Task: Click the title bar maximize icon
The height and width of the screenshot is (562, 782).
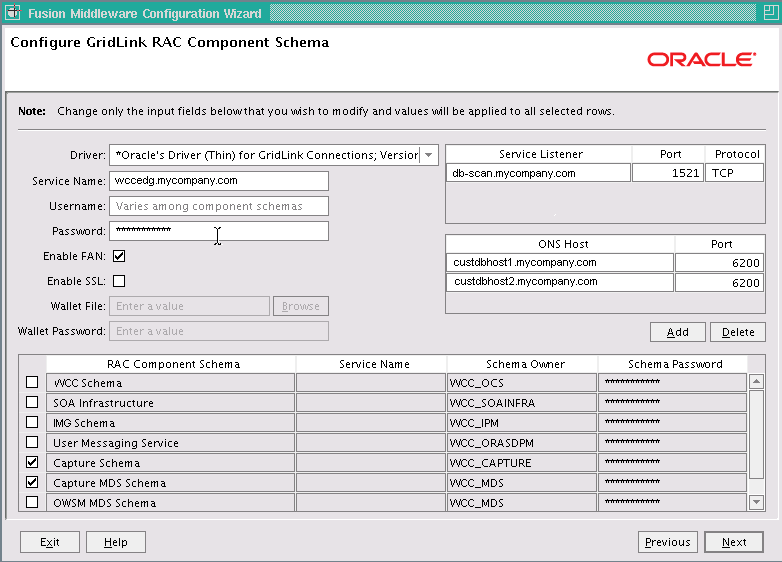Action: [771, 12]
